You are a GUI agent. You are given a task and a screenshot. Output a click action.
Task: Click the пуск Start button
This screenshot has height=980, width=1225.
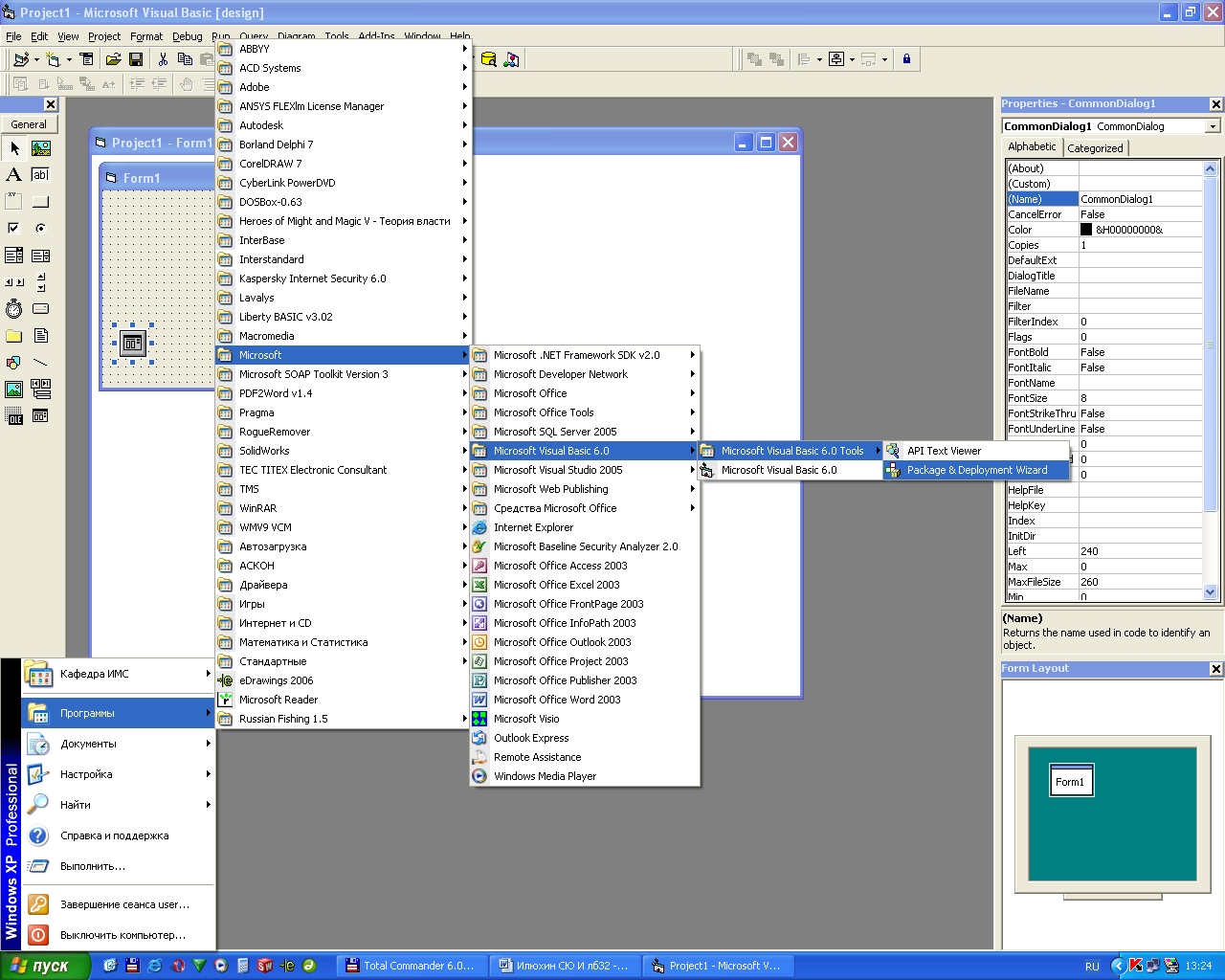point(45,966)
